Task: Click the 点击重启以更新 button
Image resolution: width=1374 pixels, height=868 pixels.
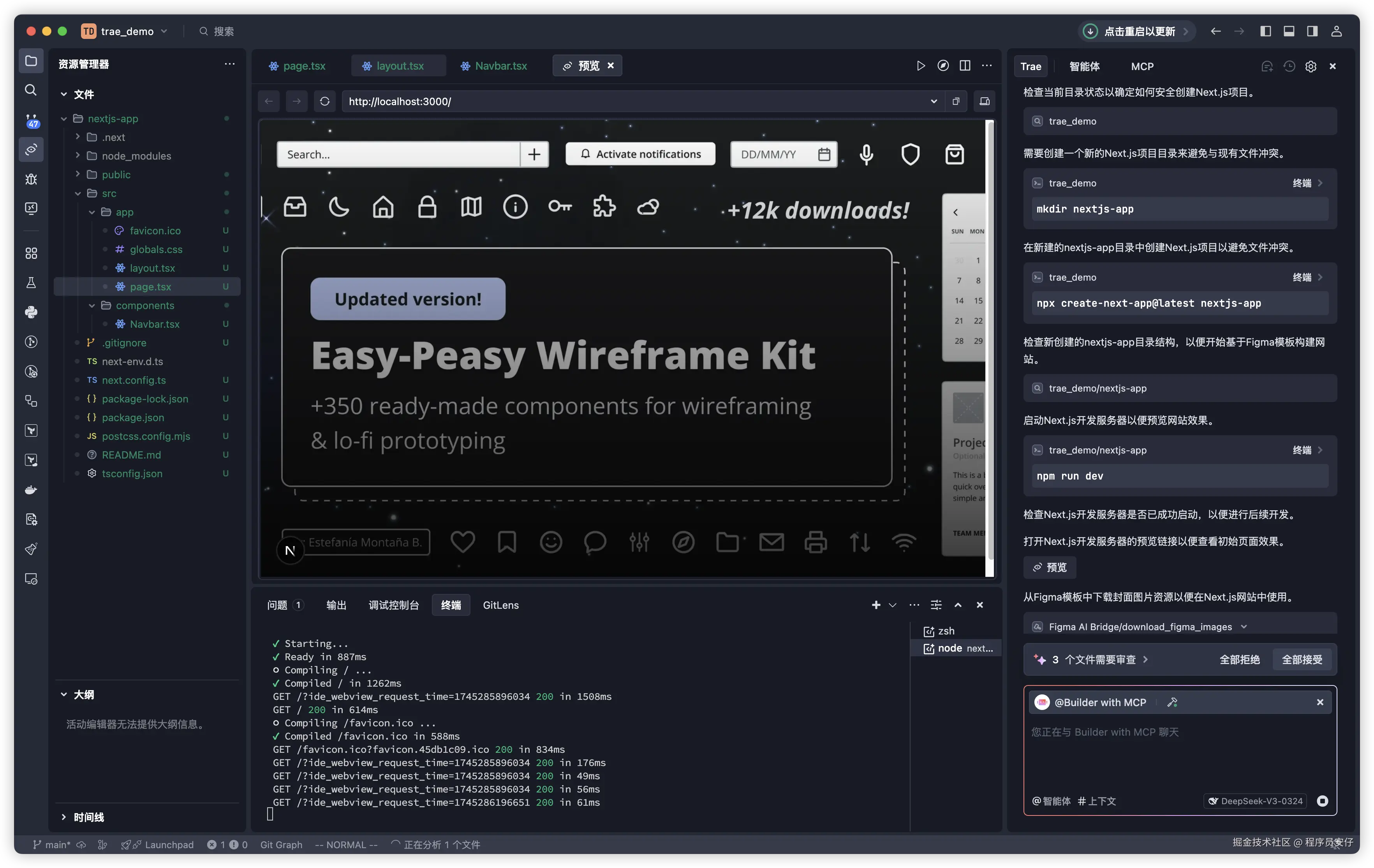Action: [x=1139, y=32]
